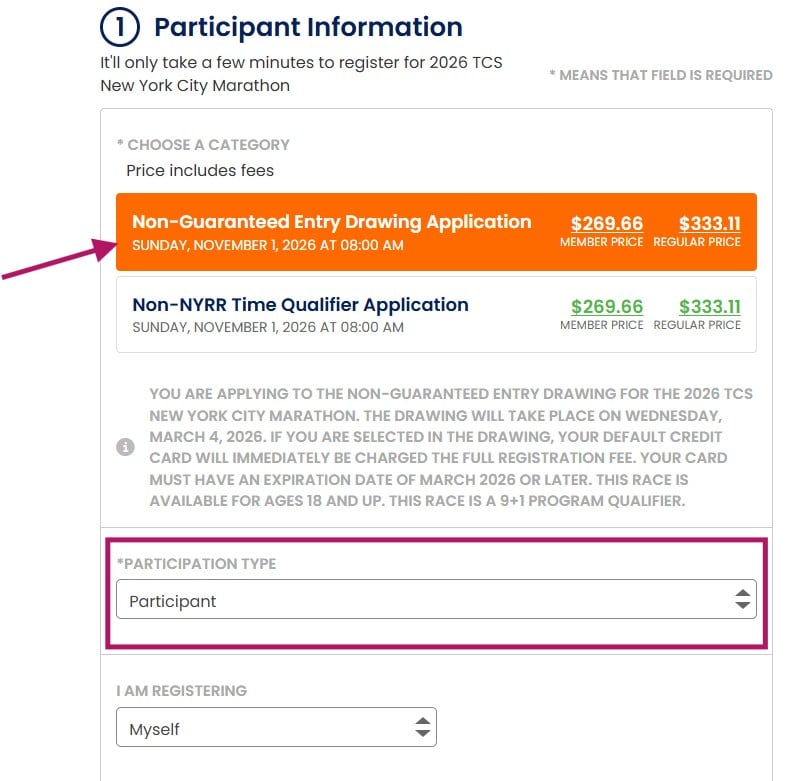
Task: Click the I Am Registering field label
Action: pos(181,691)
